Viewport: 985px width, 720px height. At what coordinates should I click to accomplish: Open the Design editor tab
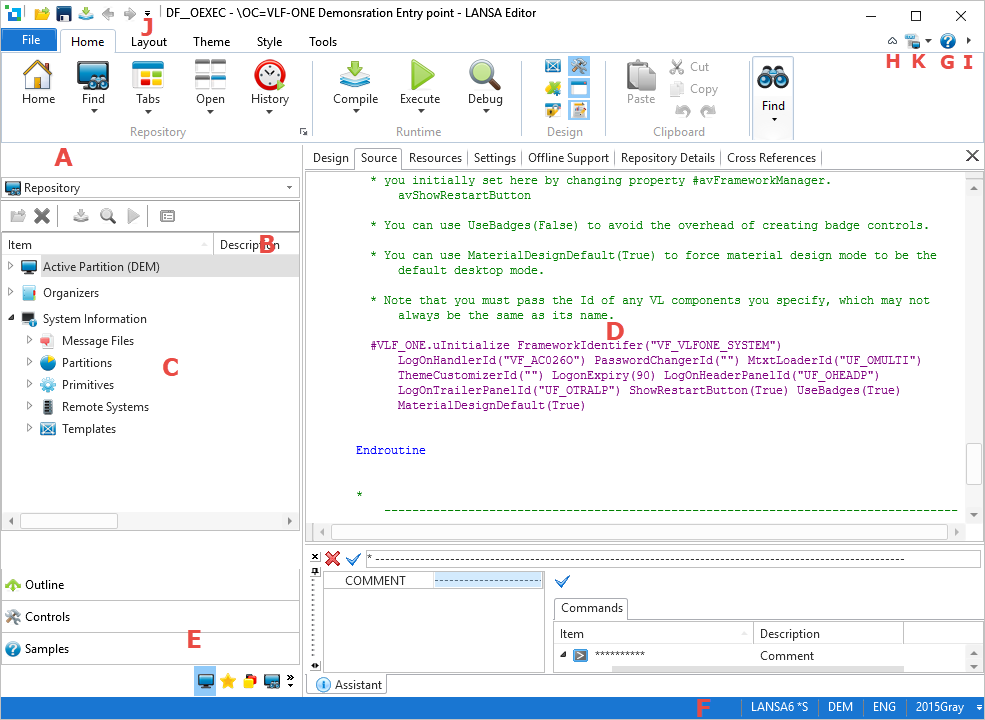tap(330, 158)
